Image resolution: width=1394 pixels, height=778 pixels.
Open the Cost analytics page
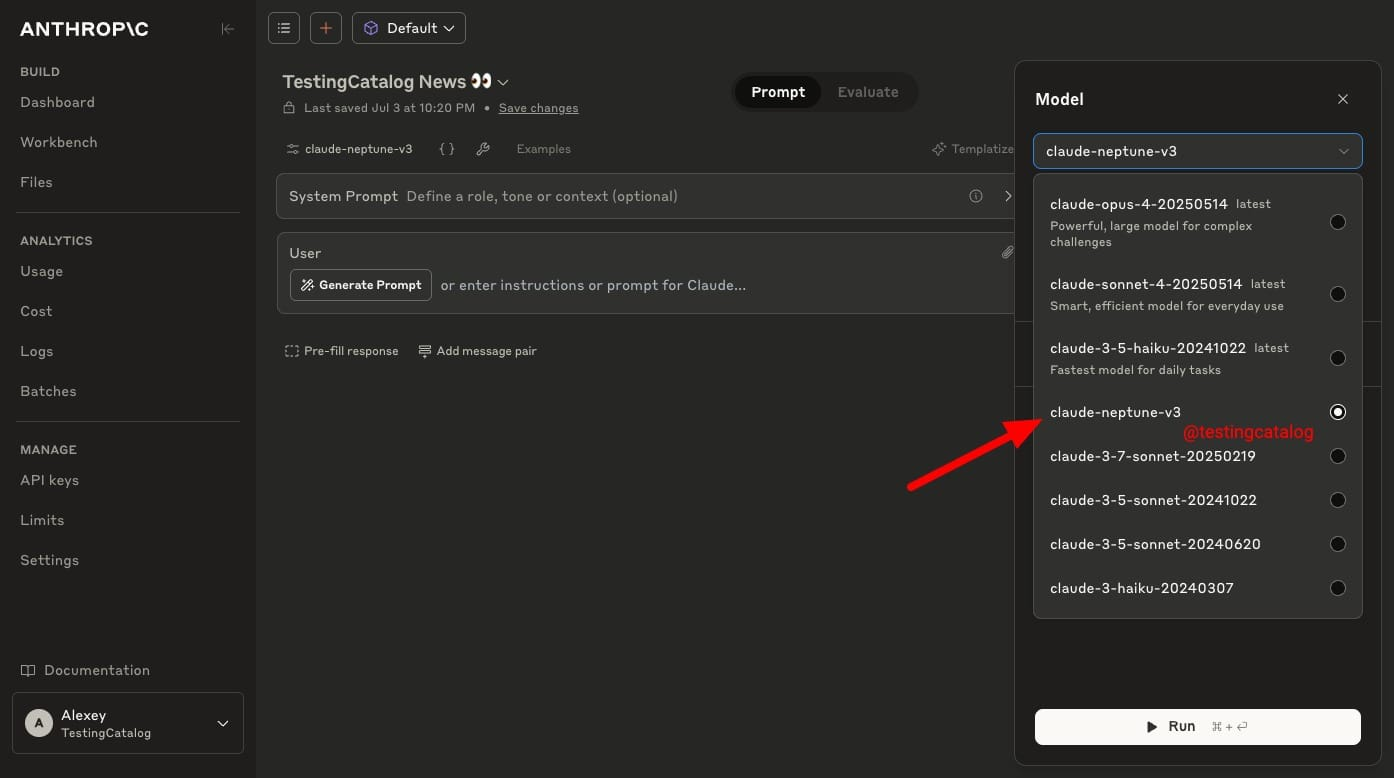(x=36, y=311)
